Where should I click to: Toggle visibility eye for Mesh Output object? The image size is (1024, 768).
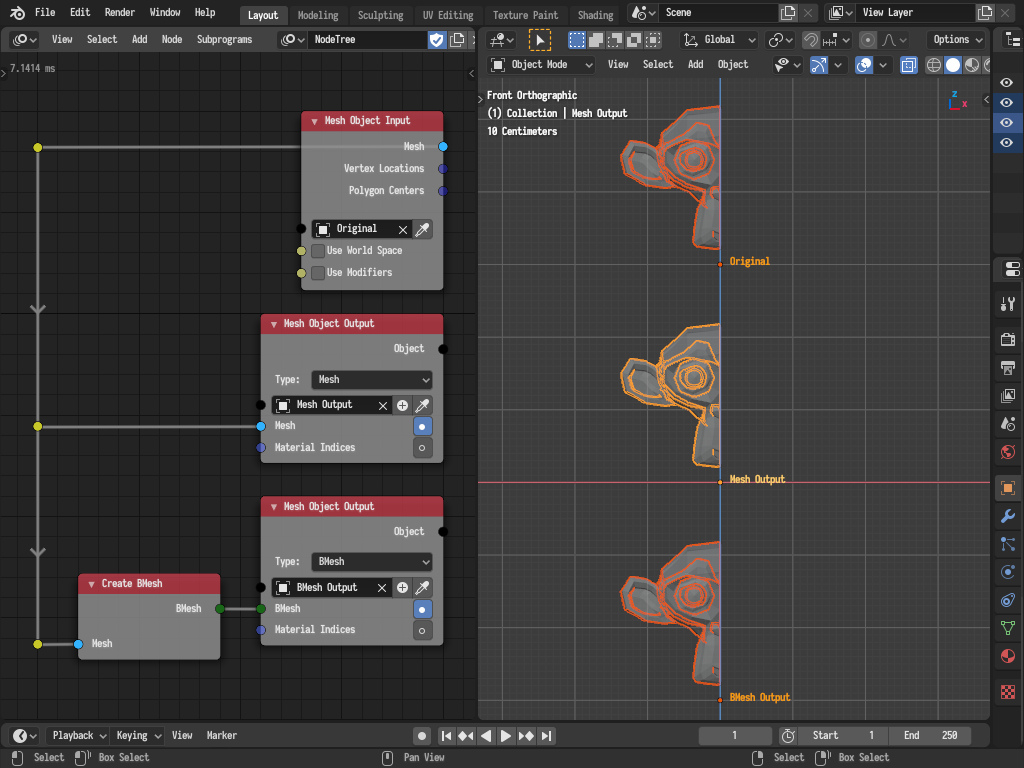(1006, 123)
